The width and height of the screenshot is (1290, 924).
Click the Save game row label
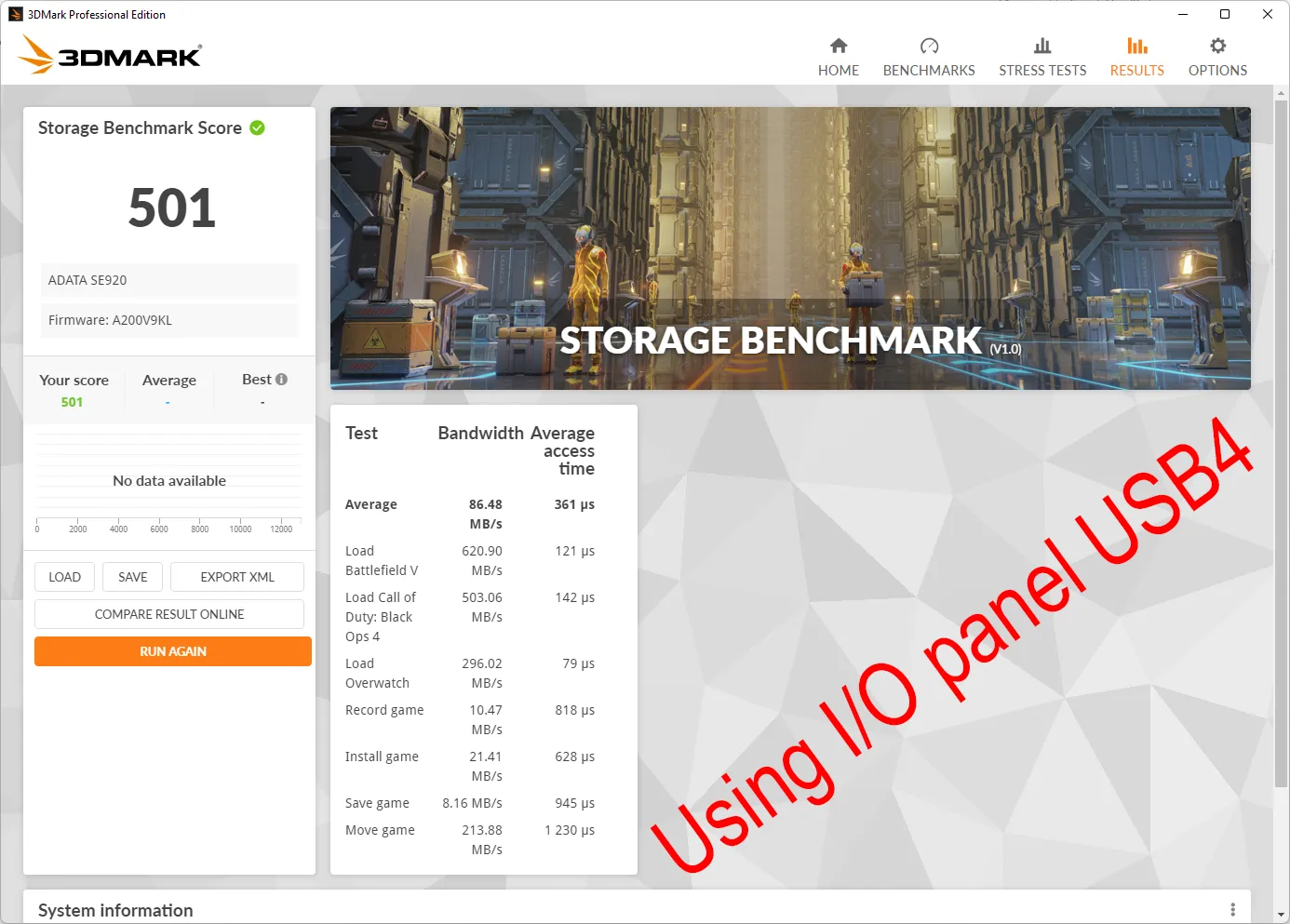(377, 803)
